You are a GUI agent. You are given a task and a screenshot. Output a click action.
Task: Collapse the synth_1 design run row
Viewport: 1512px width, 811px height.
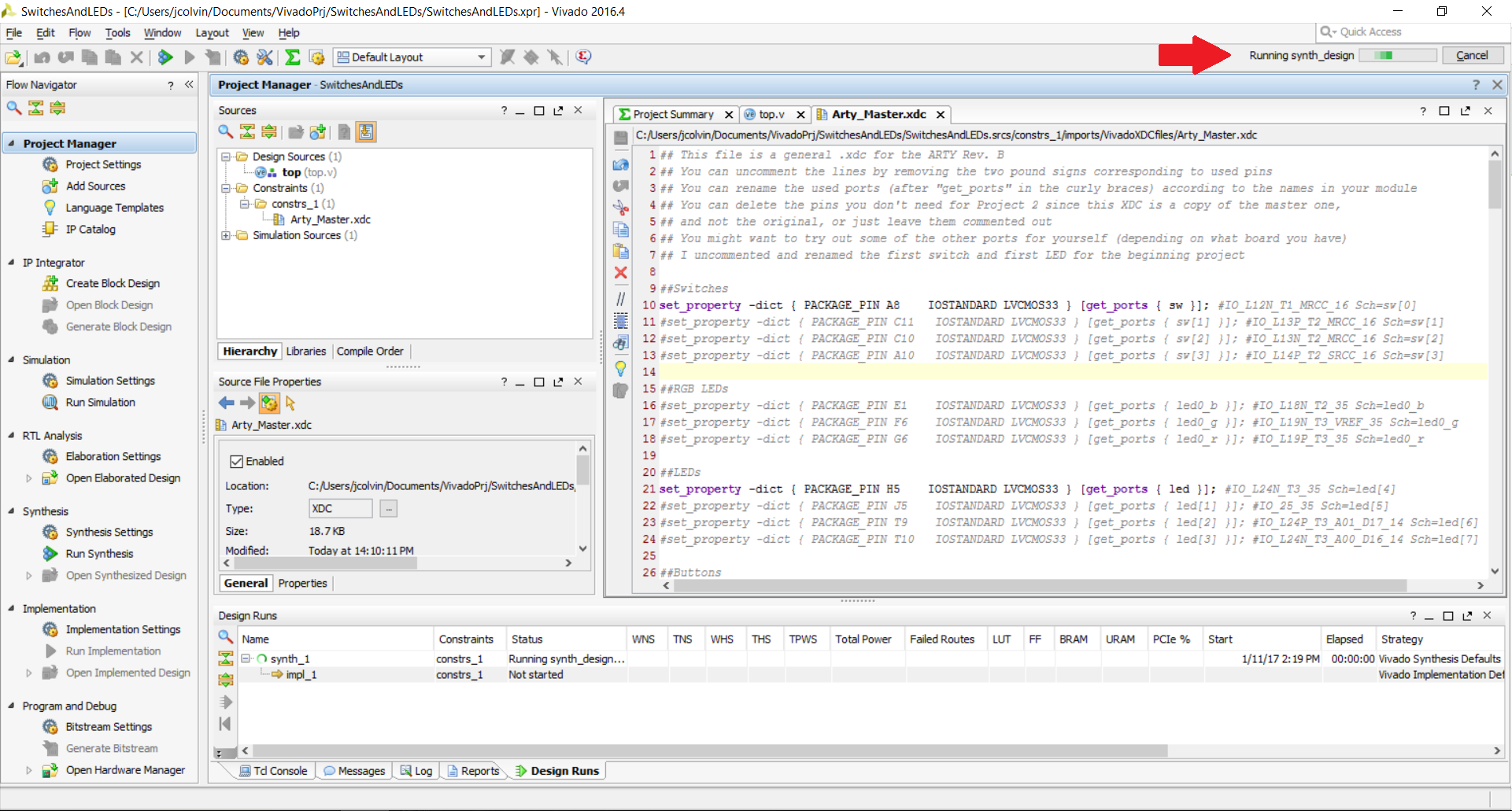tap(246, 658)
